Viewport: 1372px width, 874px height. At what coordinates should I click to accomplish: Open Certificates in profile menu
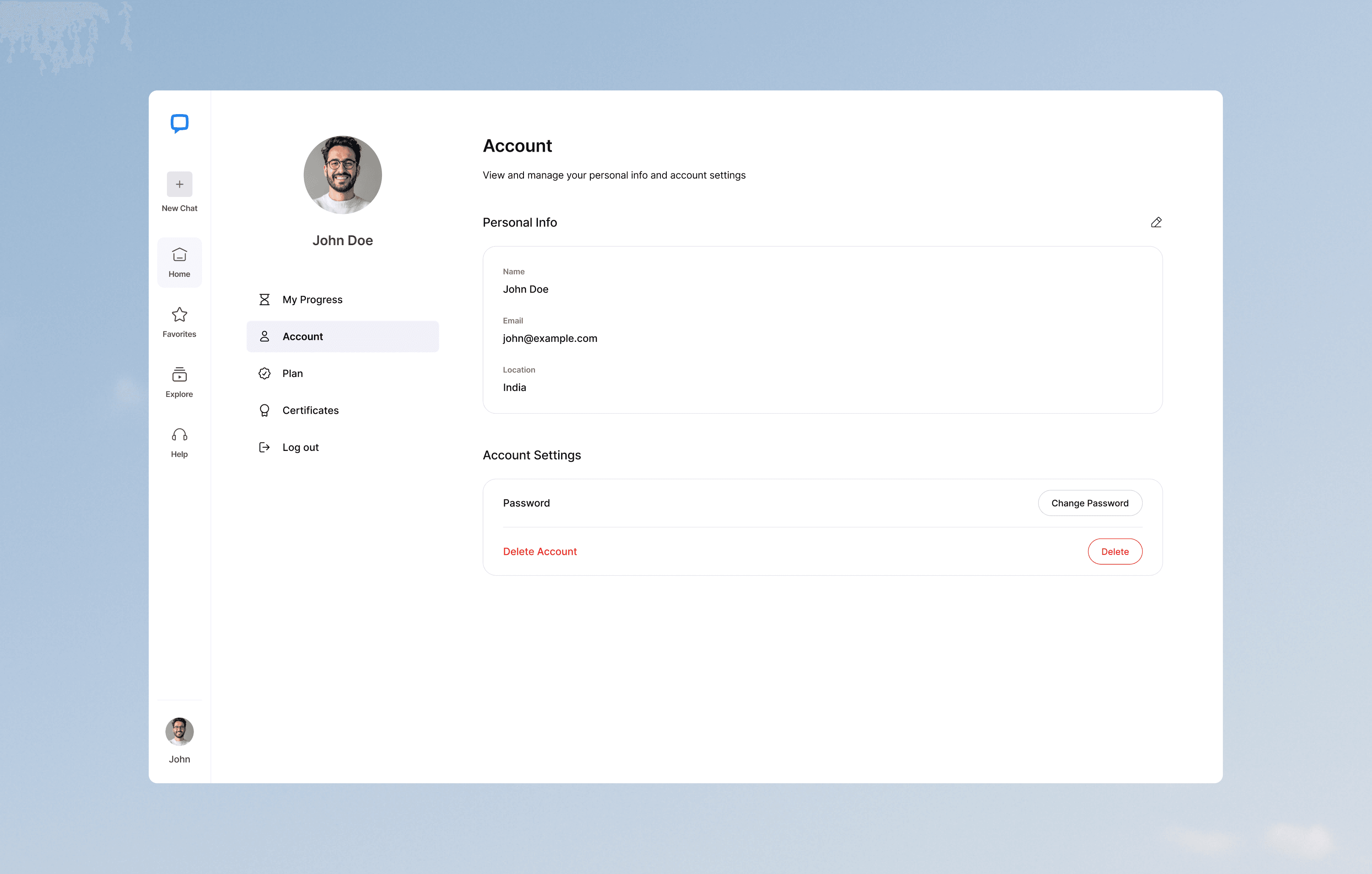point(311,410)
